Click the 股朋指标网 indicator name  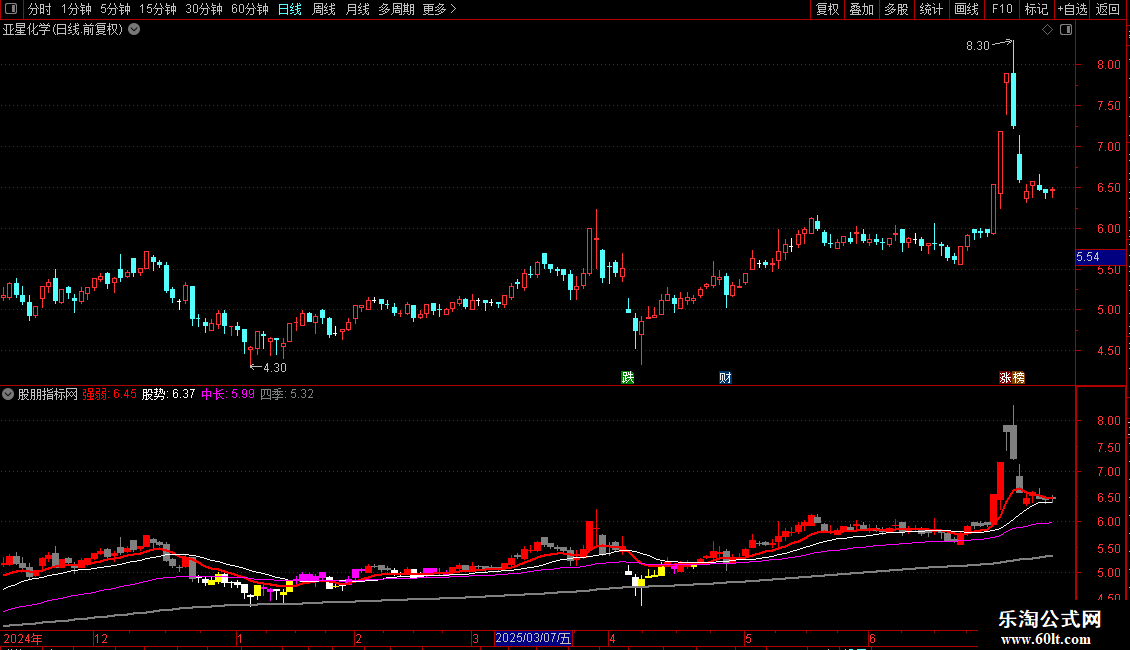48,394
